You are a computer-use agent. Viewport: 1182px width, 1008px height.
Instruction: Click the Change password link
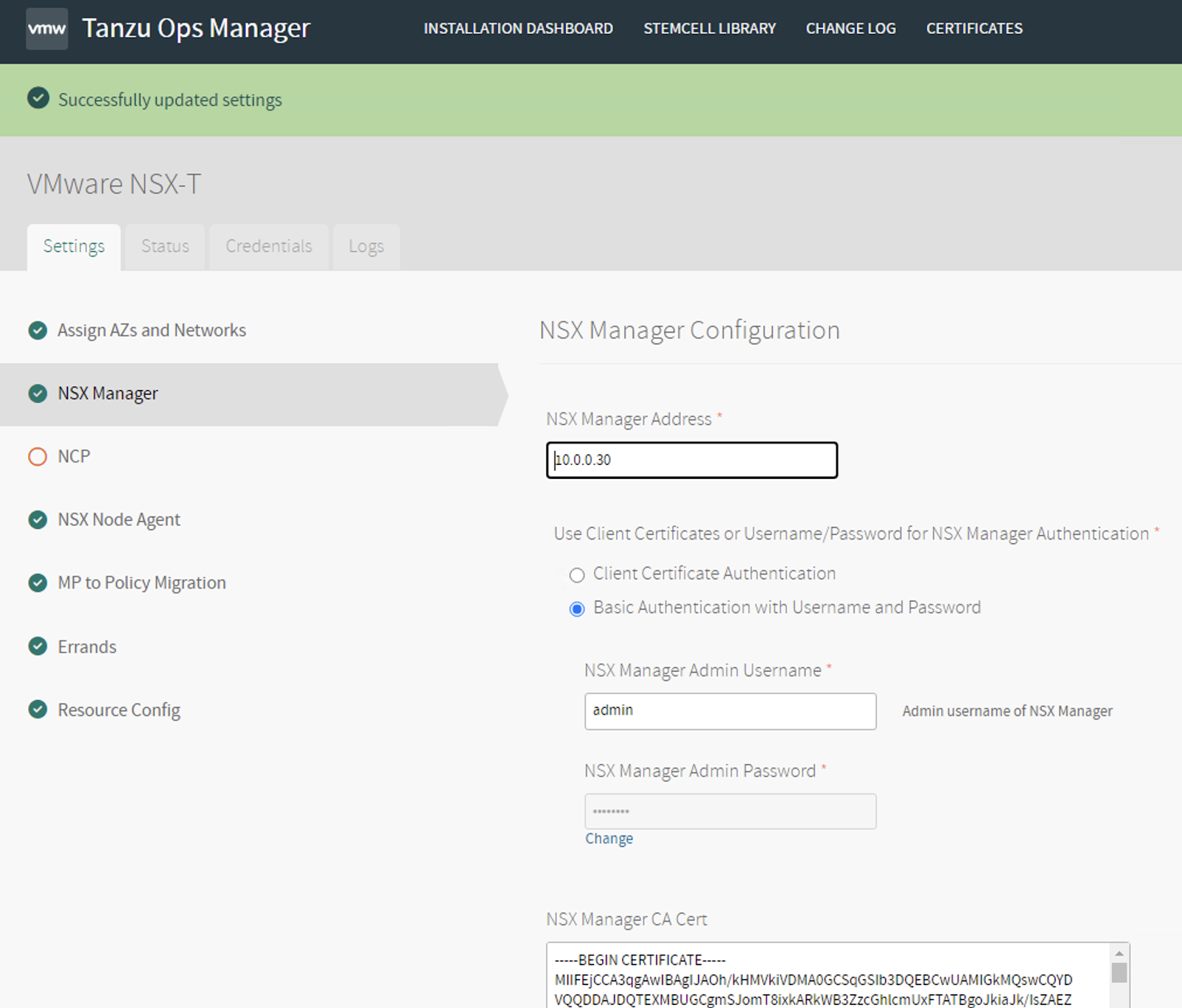(609, 839)
